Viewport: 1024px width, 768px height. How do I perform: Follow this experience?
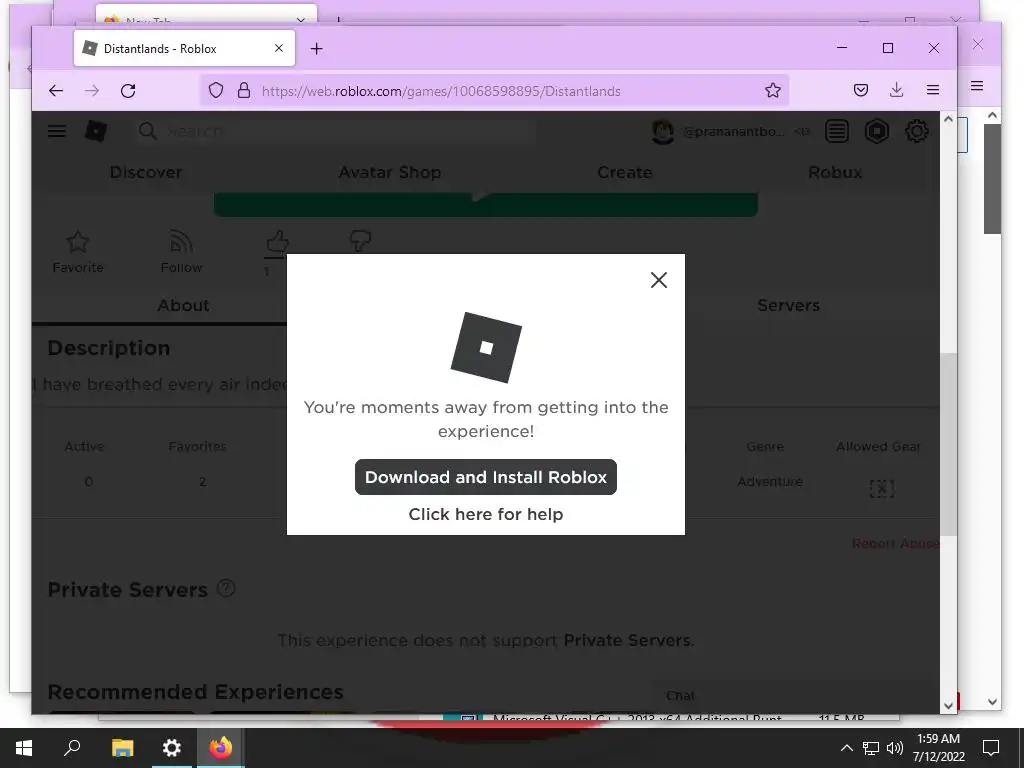pos(181,251)
